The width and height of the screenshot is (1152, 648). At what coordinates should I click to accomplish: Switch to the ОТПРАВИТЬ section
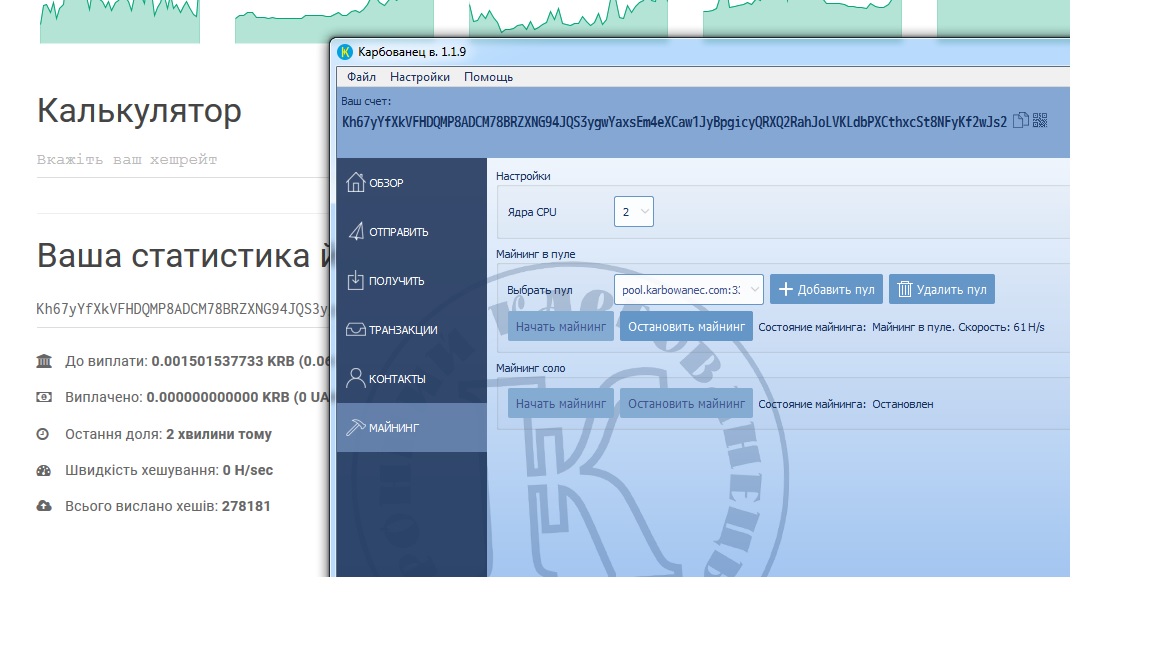[x=411, y=231]
